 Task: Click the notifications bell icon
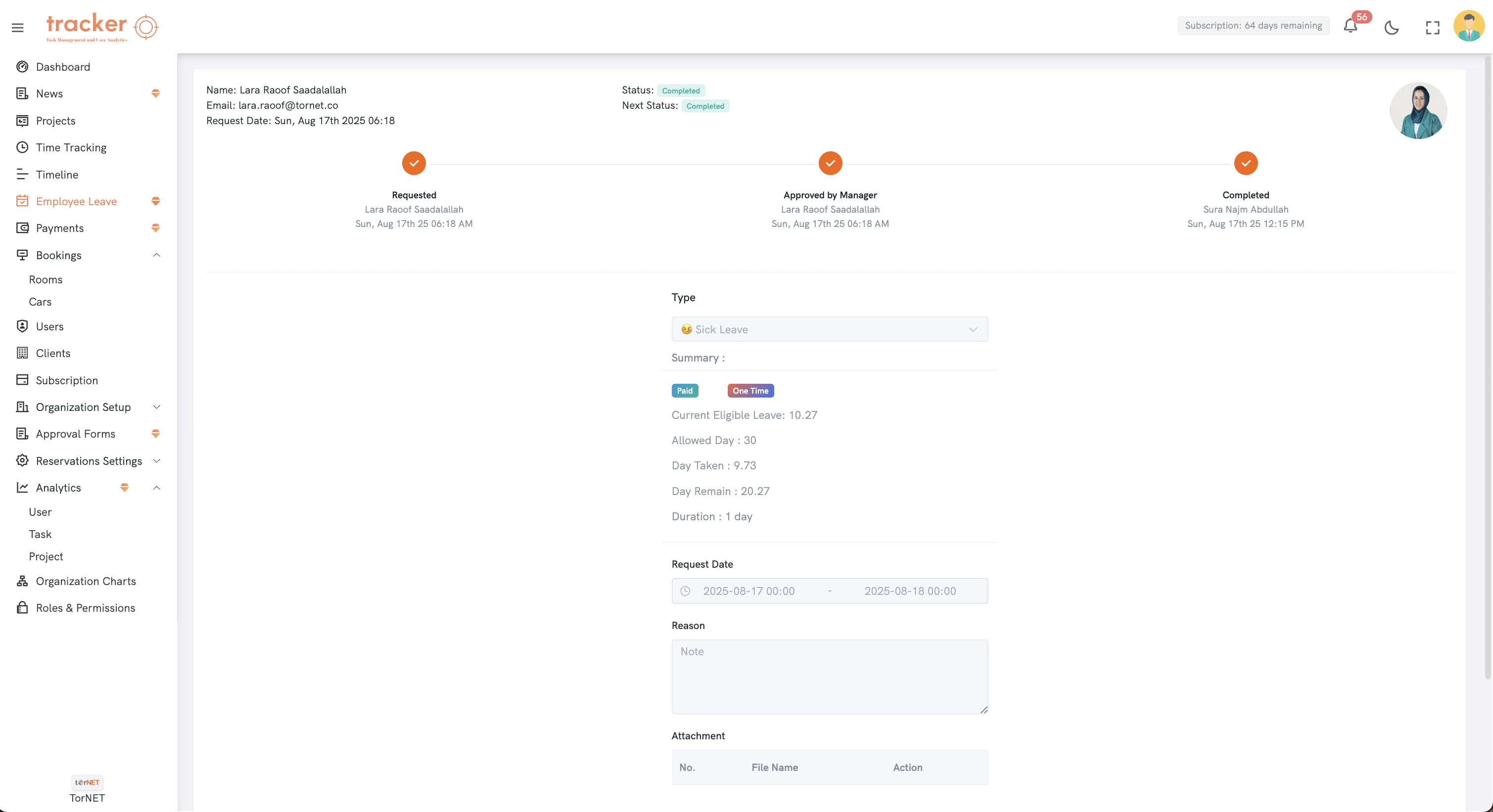coord(1351,27)
